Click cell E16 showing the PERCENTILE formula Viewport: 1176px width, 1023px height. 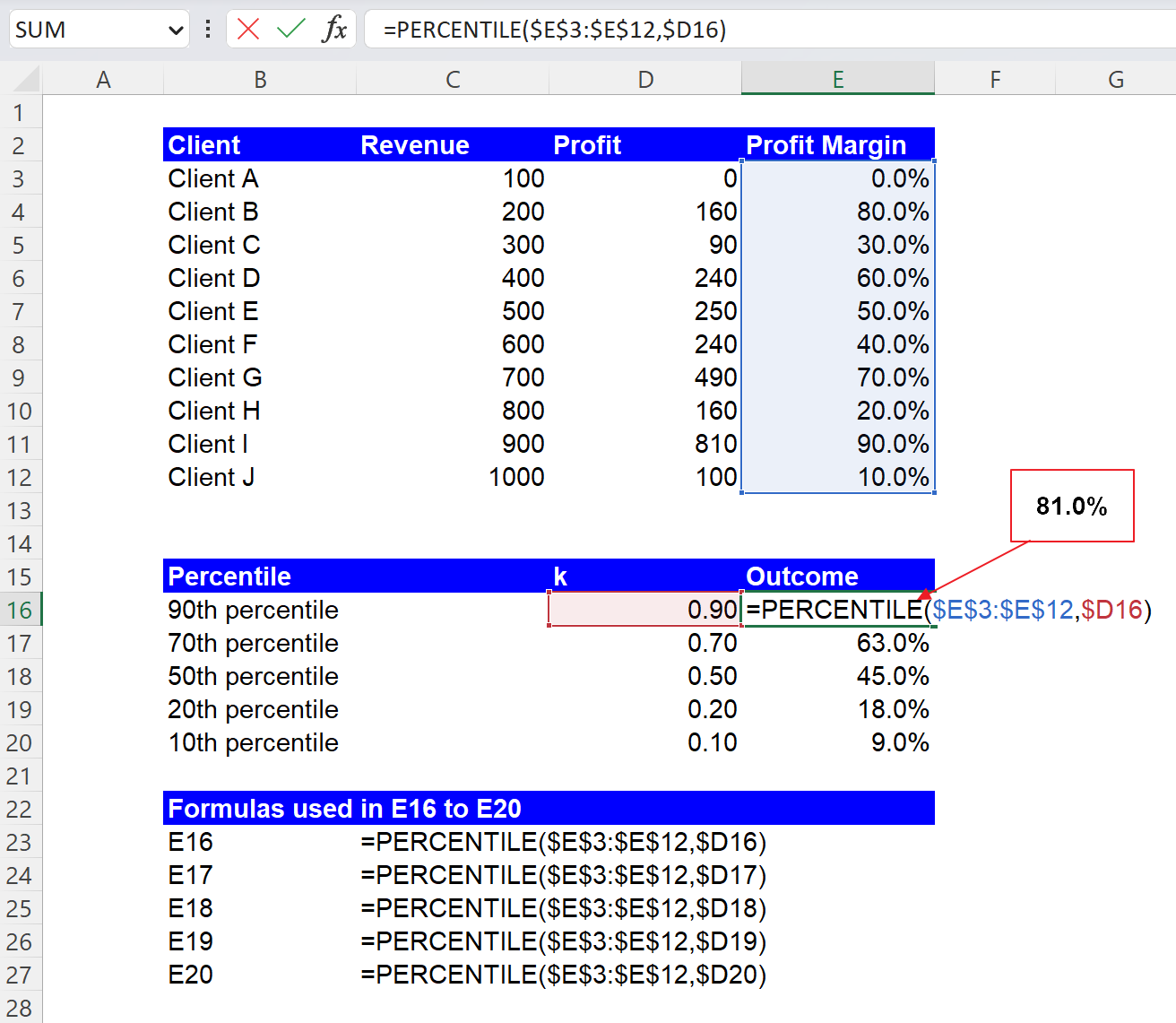[837, 610]
